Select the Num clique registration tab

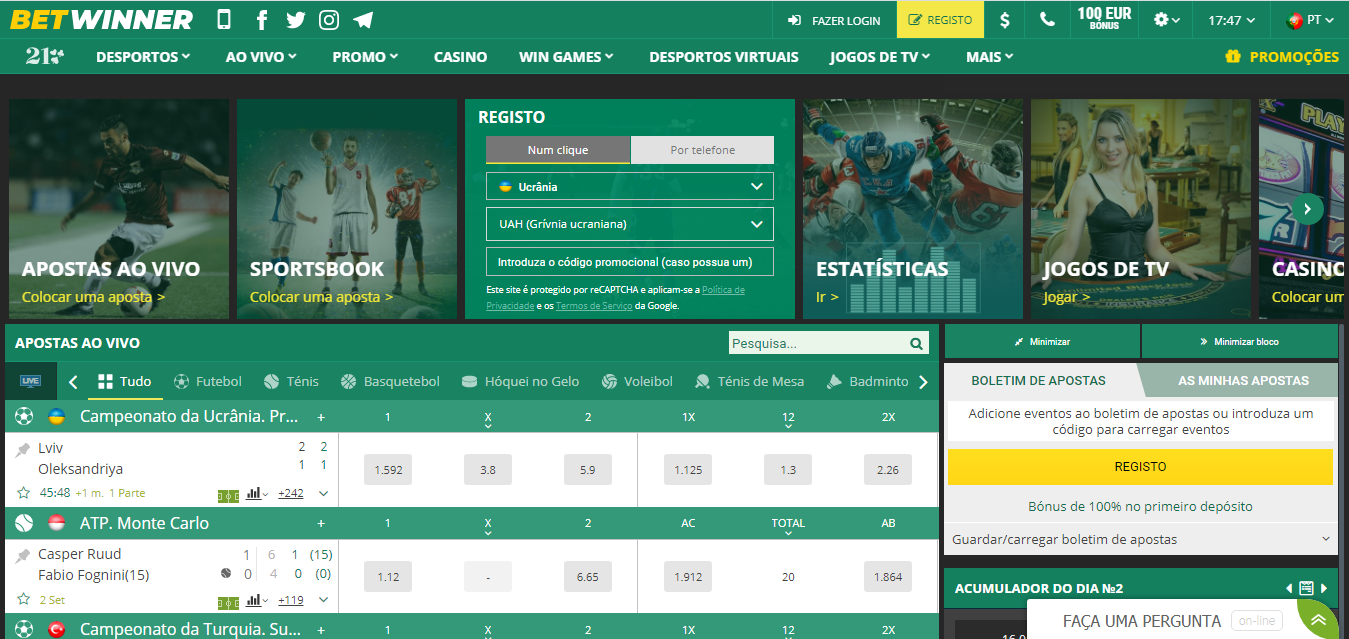click(x=558, y=150)
